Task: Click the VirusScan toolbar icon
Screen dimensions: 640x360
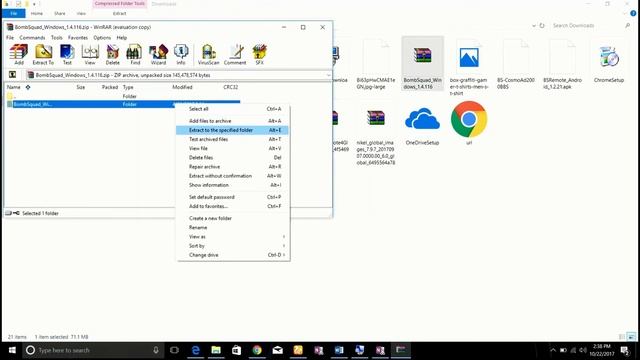Action: pos(209,54)
